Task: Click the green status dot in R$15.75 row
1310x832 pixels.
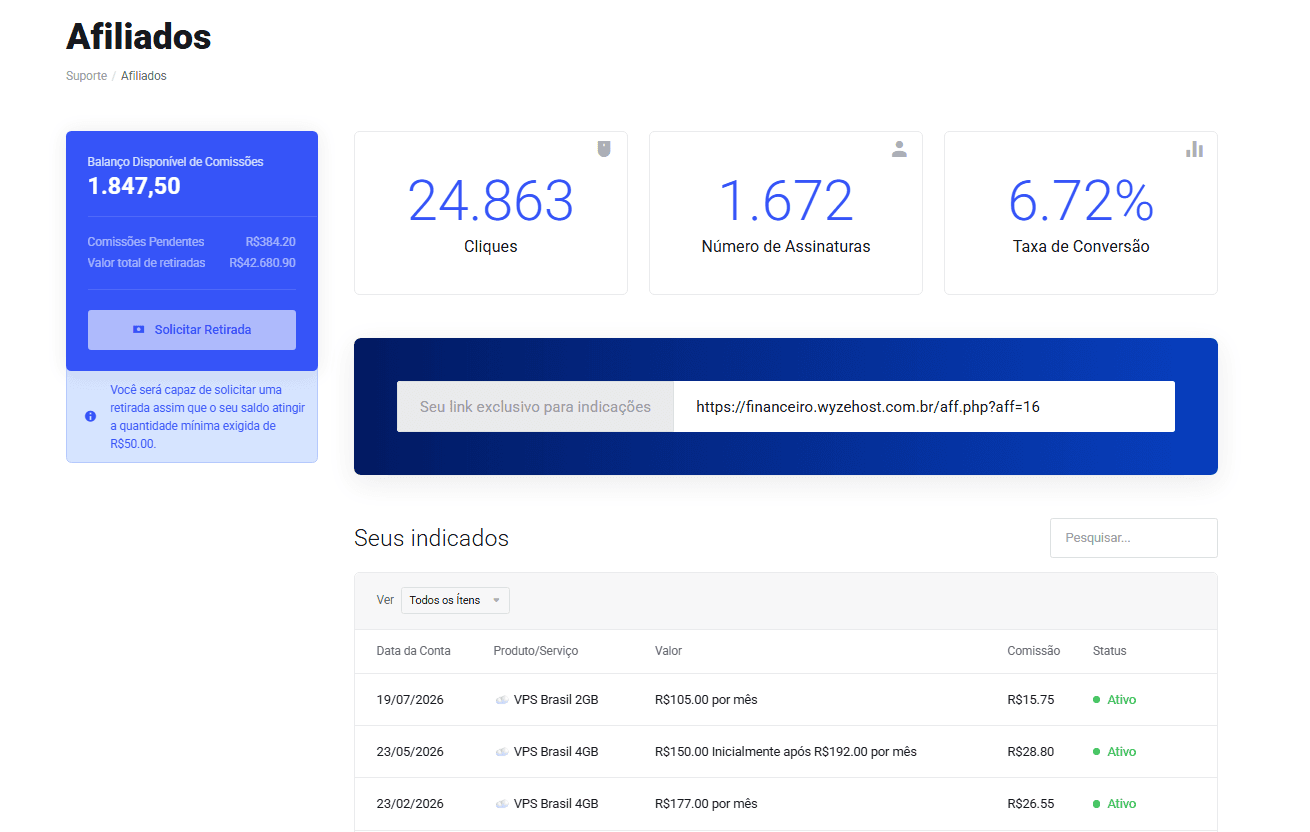Action: click(x=1097, y=700)
